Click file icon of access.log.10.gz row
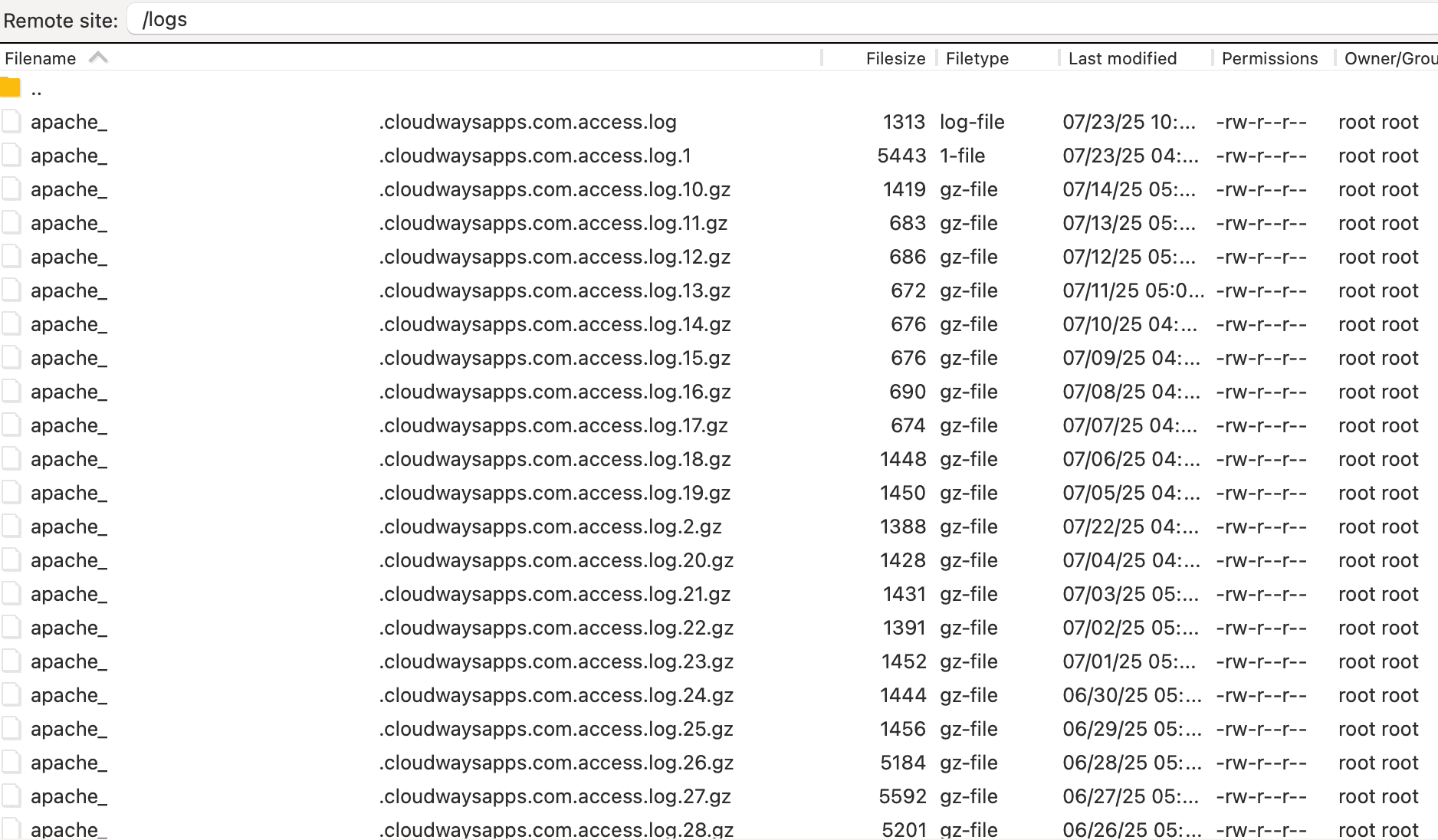This screenshot has height=840, width=1438. (x=11, y=189)
